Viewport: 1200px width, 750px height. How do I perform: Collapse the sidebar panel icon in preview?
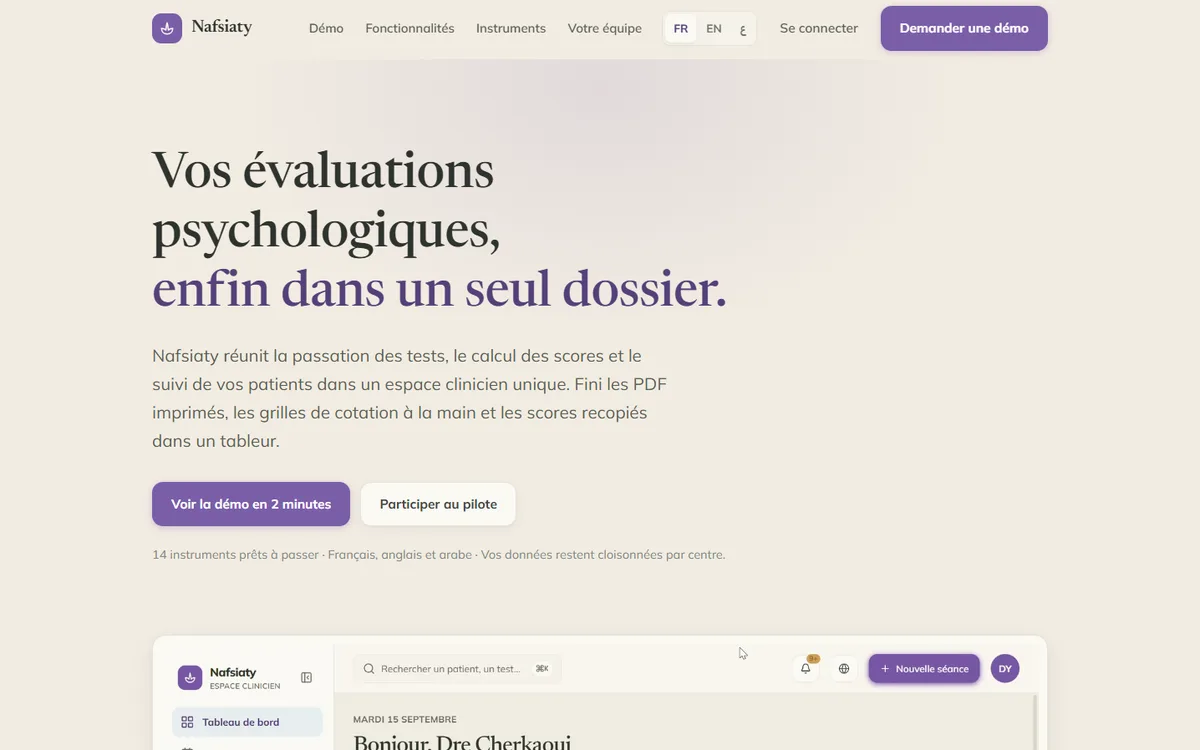[307, 678]
